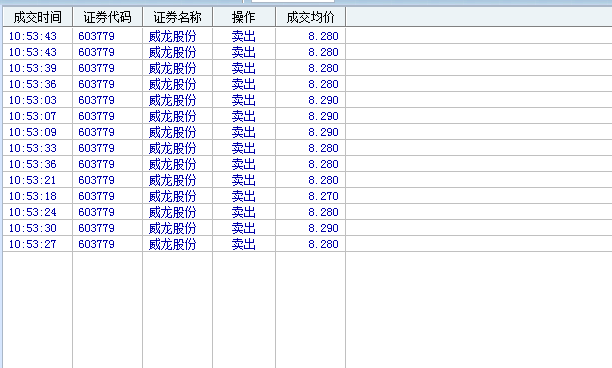Viewport: 612px width, 368px height.
Task: Click 威龙股份 in the 10:53:07 row
Action: pyautogui.click(x=173, y=116)
